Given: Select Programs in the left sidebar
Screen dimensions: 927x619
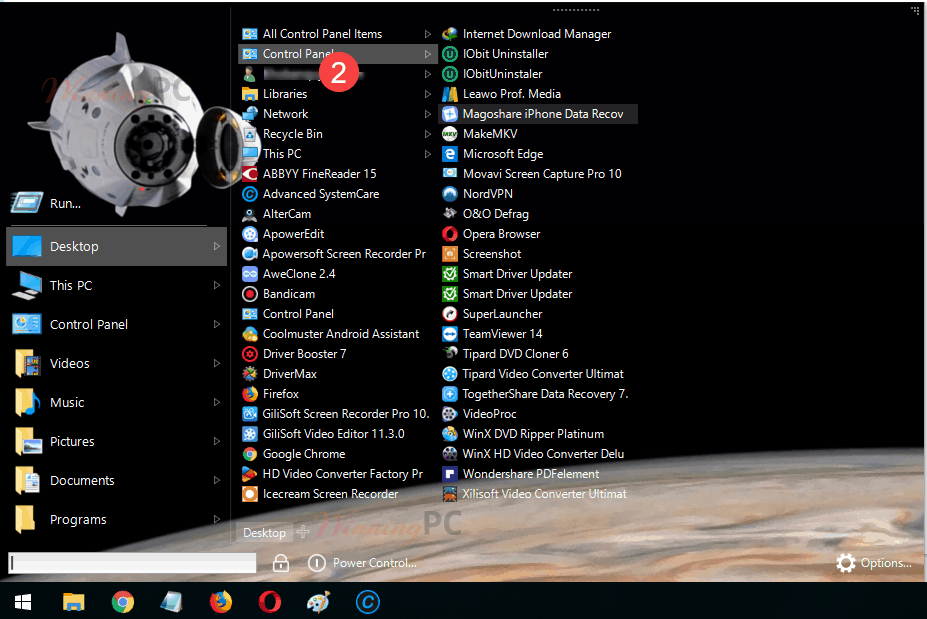Looking at the screenshot, I should pos(116,519).
